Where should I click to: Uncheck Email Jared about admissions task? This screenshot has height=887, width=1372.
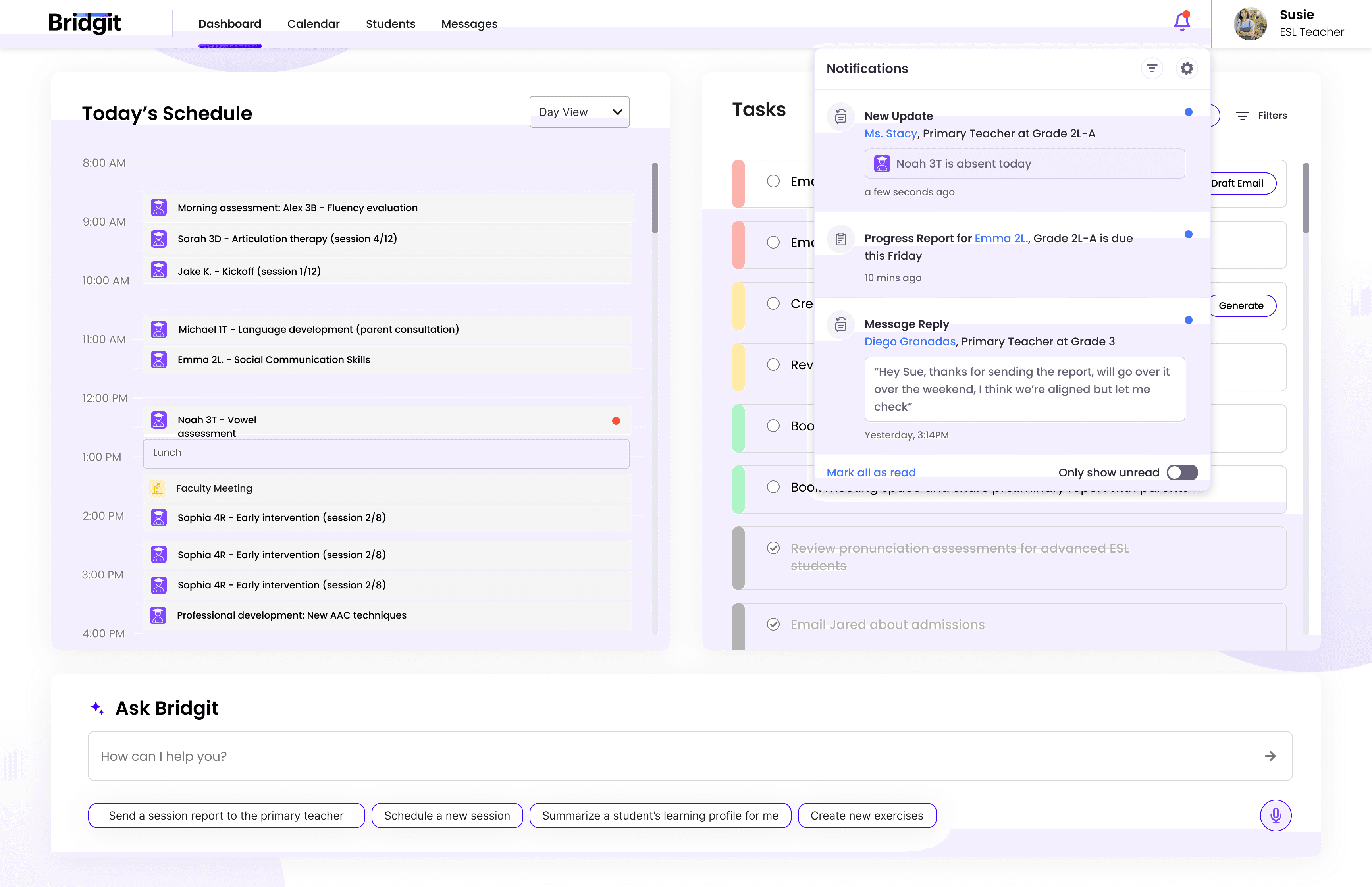[773, 625]
